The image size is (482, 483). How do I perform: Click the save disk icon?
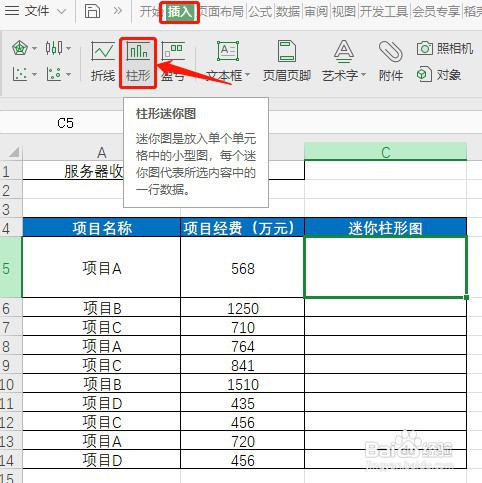pyautogui.click(x=92, y=11)
